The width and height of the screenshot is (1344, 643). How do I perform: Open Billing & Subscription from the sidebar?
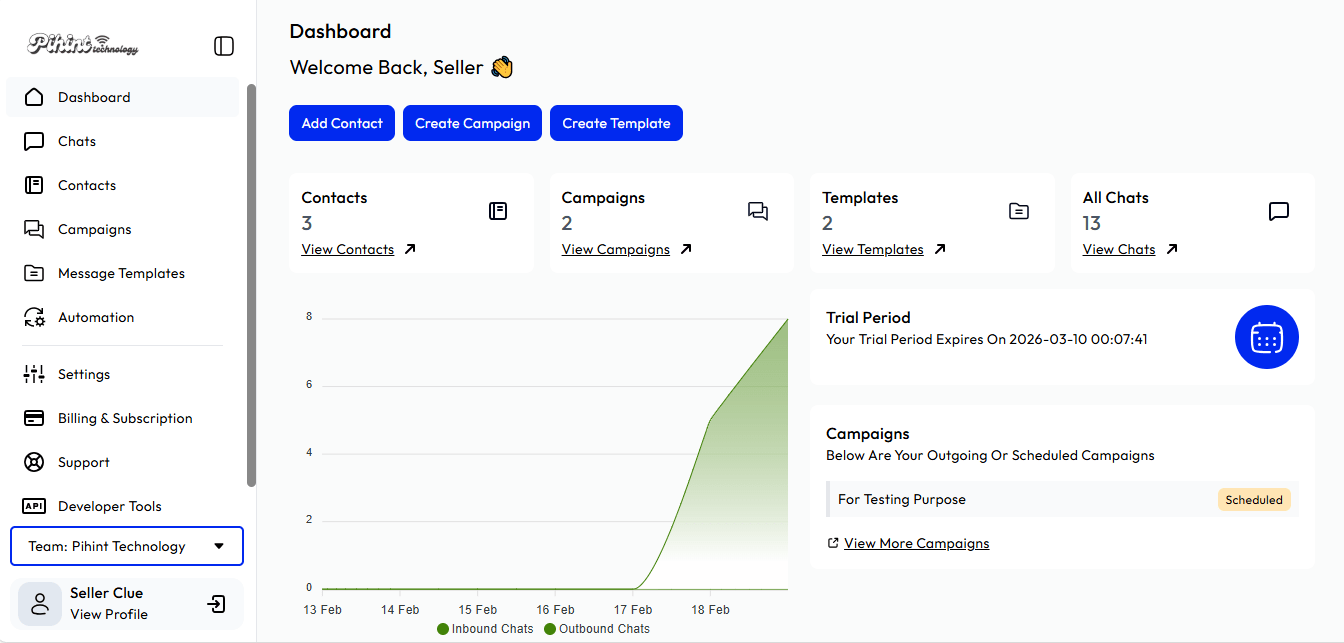click(x=125, y=418)
